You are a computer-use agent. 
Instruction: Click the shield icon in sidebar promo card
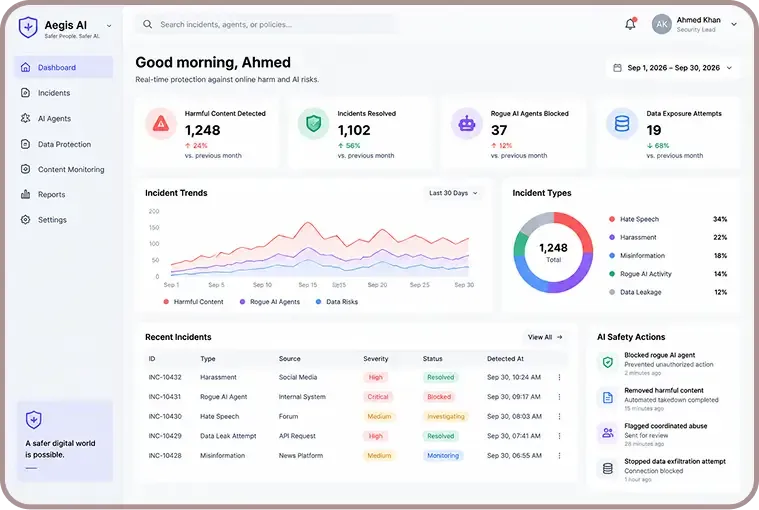tap(34, 420)
